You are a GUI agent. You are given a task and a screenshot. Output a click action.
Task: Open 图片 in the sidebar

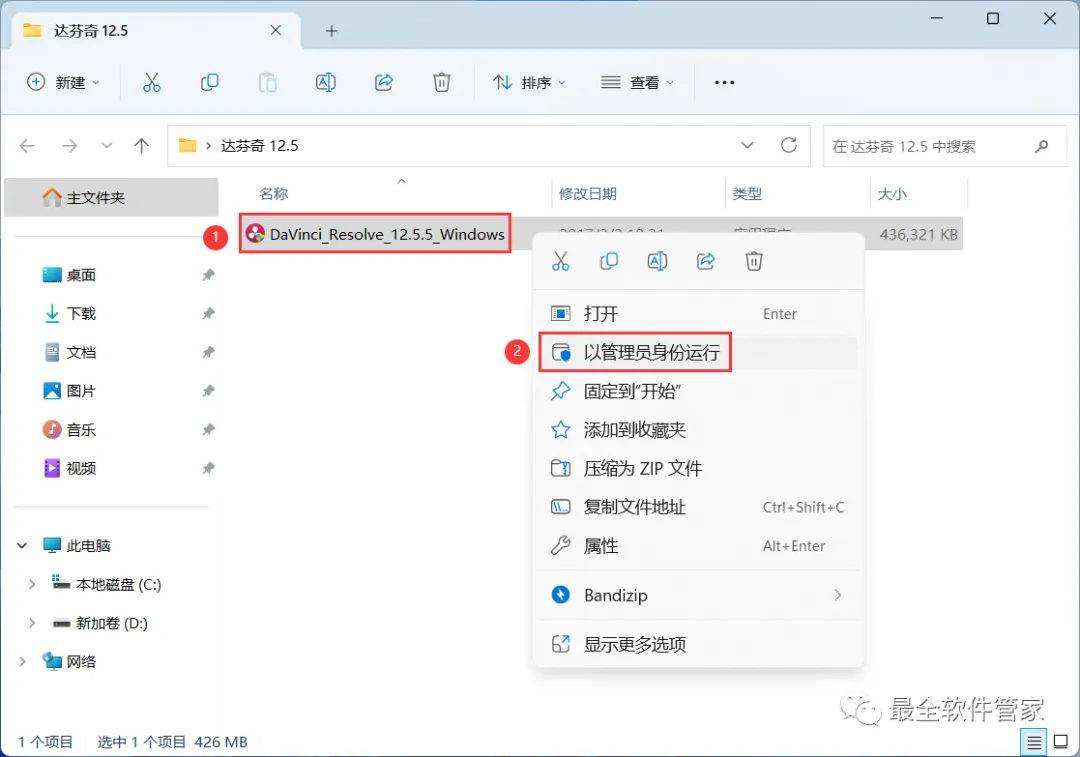81,391
